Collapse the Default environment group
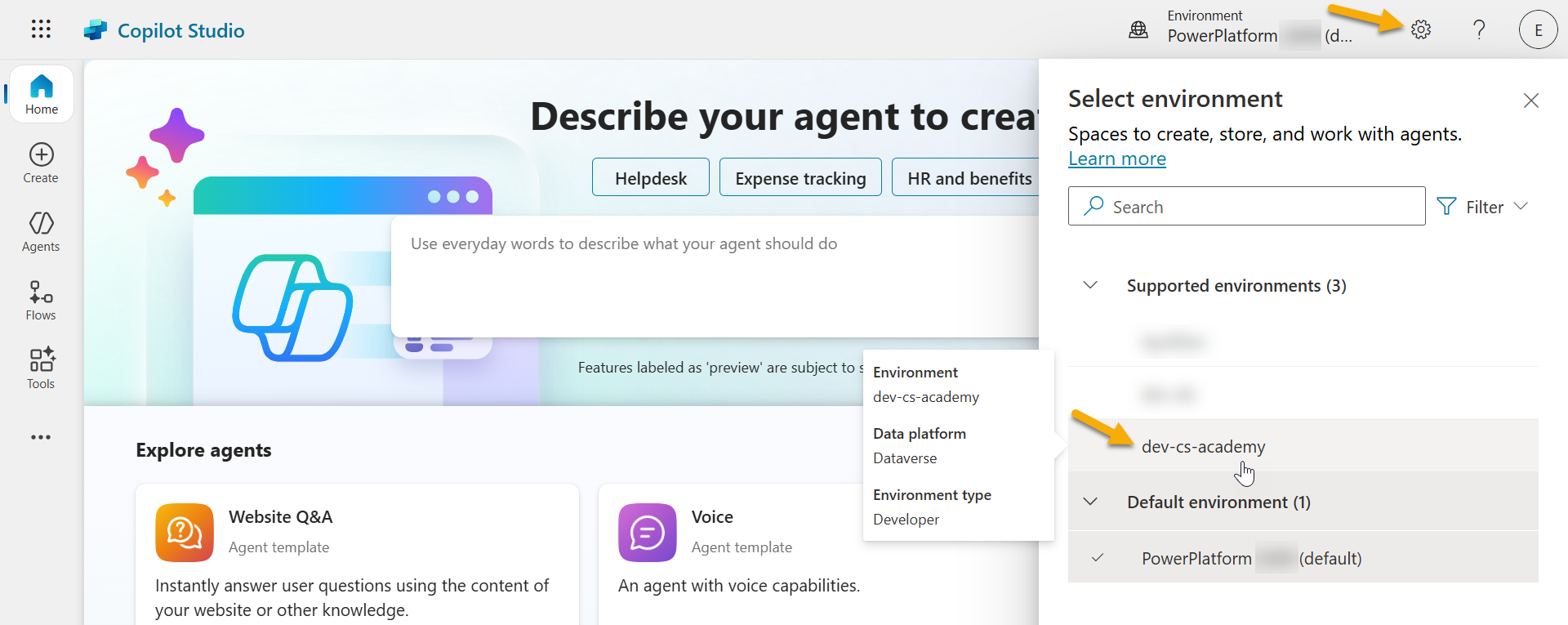1568x625 pixels. 1090,502
